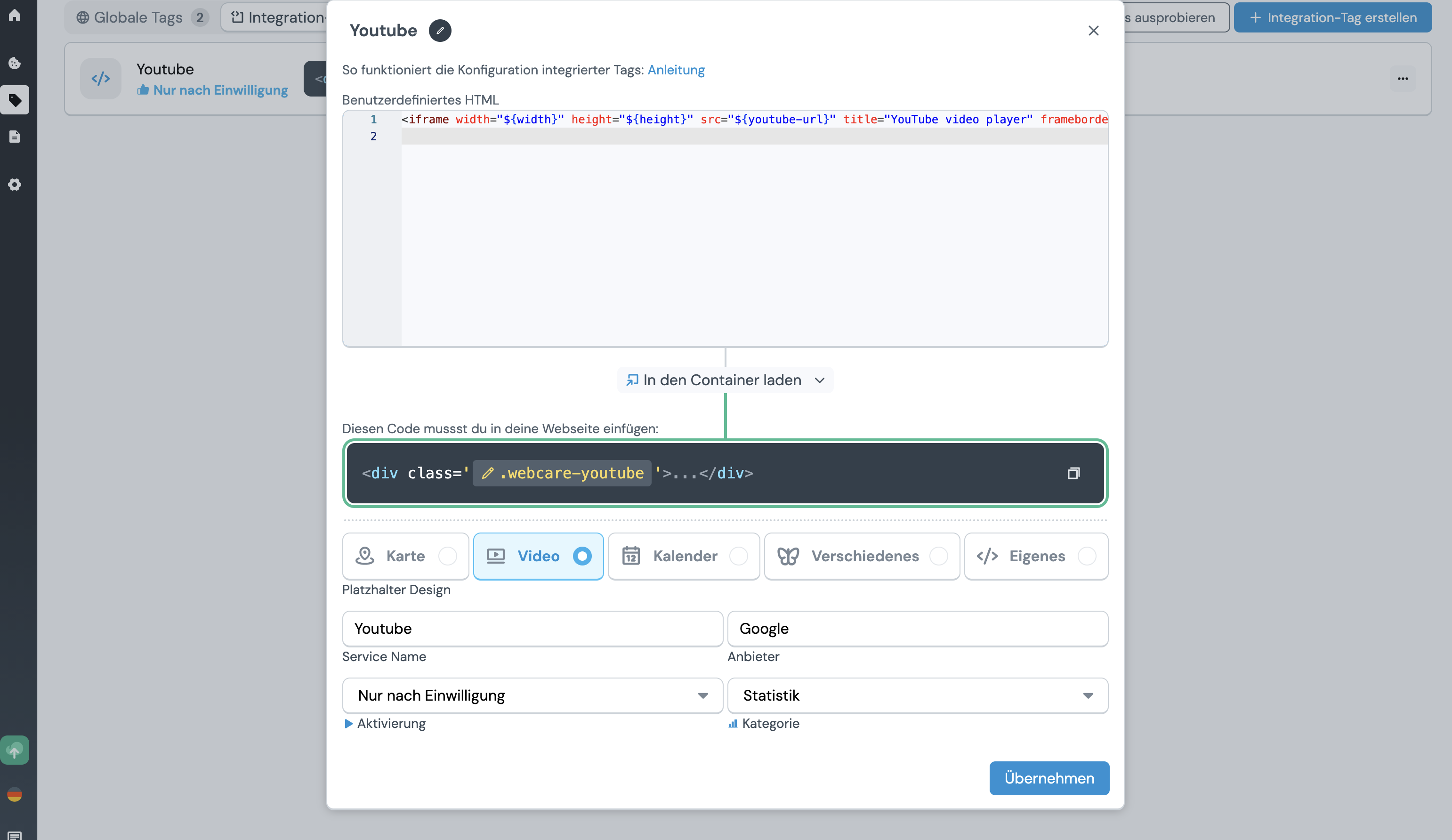Click the tag icon in the sidebar
1452x840 pixels.
coord(15,100)
